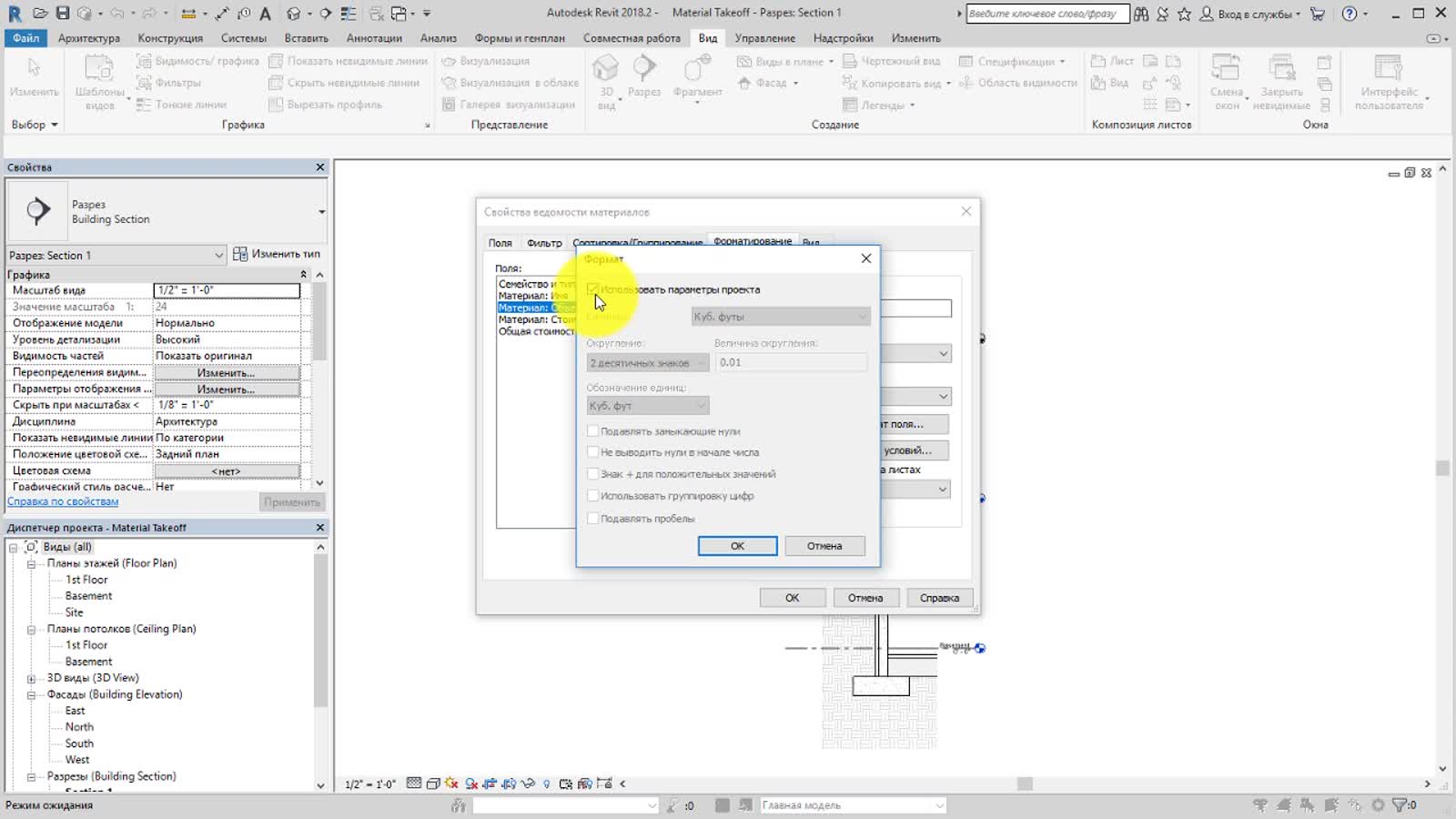Open the Архитектура ribbon tab
Screen dimensions: 1456x819
pyautogui.click(x=88, y=38)
